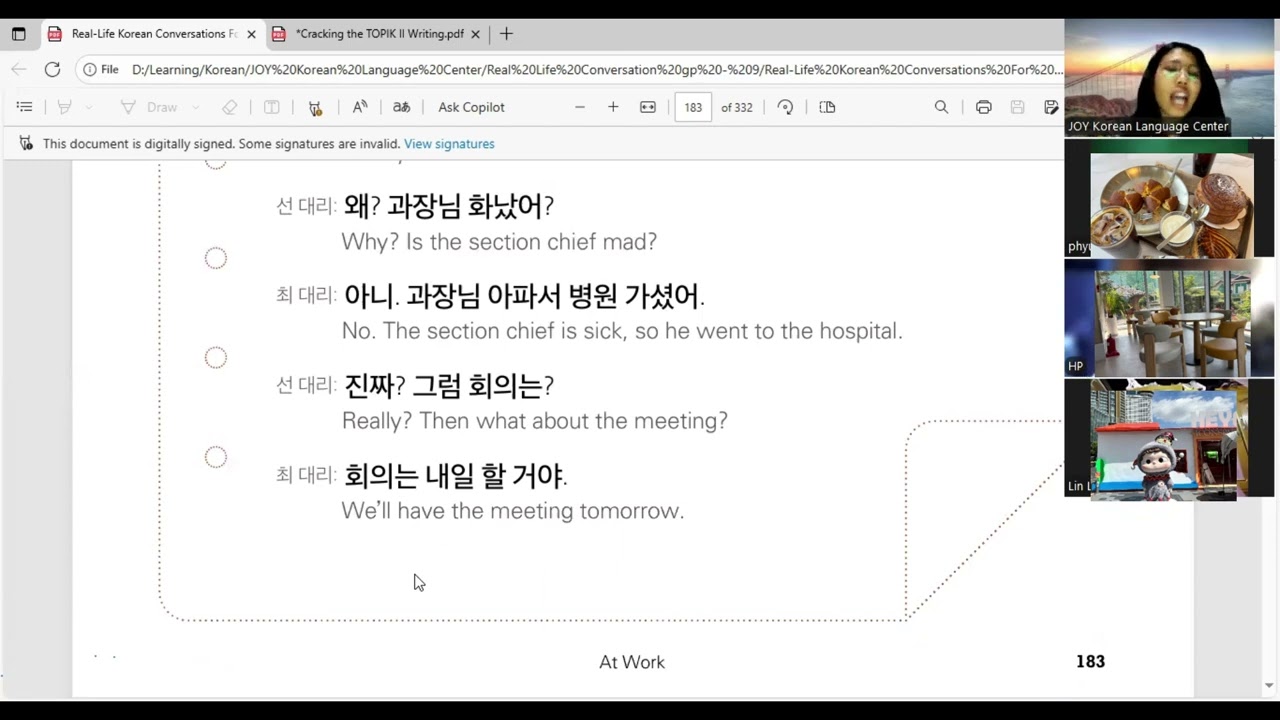Expand the Highlight color dropdown
Image resolution: width=1280 pixels, height=720 pixels.
pyautogui.click(x=89, y=107)
